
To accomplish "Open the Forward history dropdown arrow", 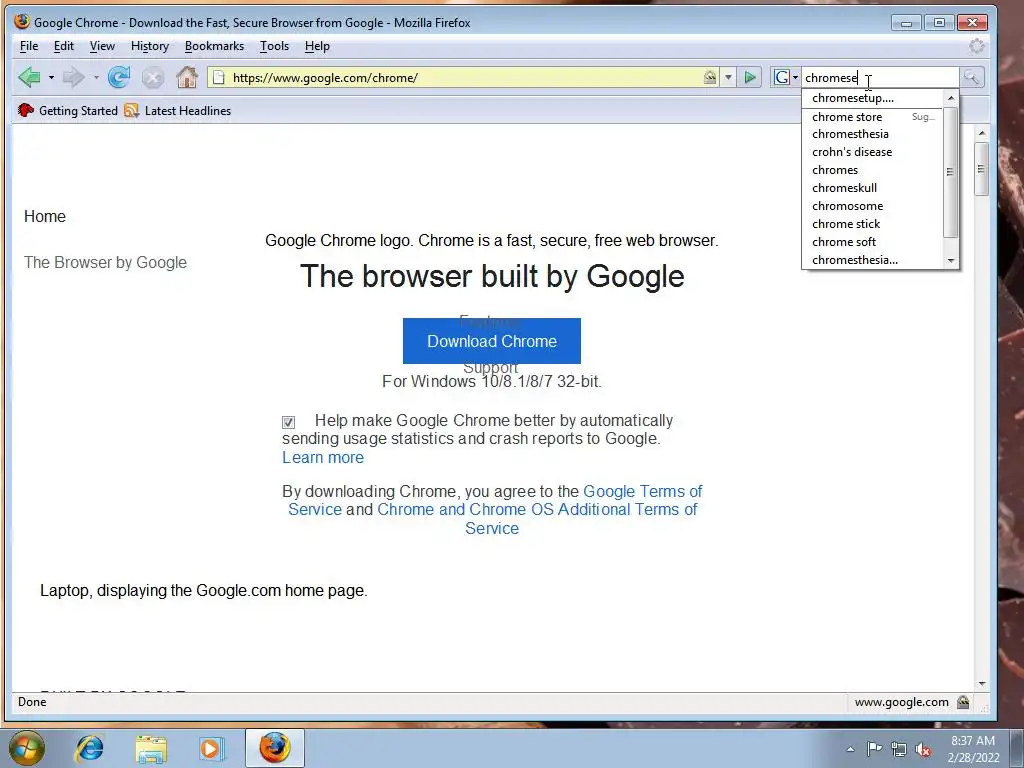I will click(x=95, y=78).
